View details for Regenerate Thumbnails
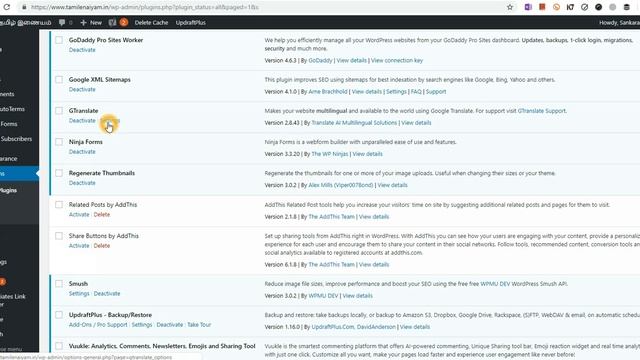This screenshot has width=640, height=360. click(x=392, y=185)
